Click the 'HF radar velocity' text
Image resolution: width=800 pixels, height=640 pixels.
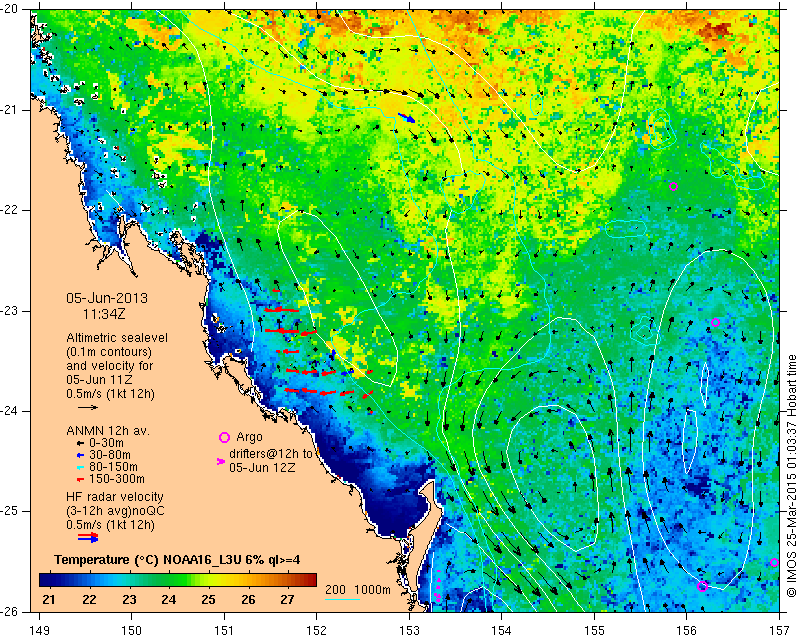point(115,497)
